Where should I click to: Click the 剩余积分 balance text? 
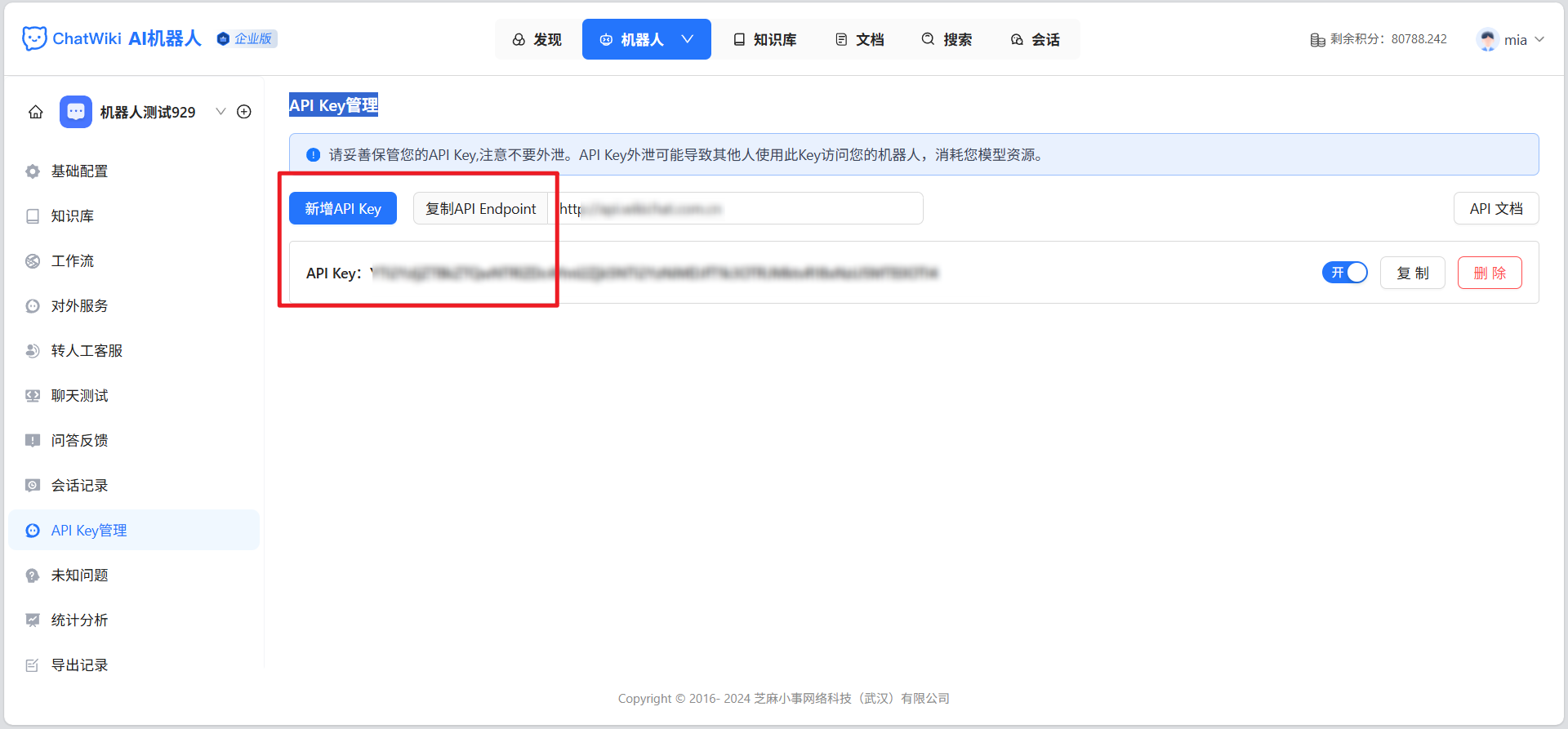pos(1388,39)
